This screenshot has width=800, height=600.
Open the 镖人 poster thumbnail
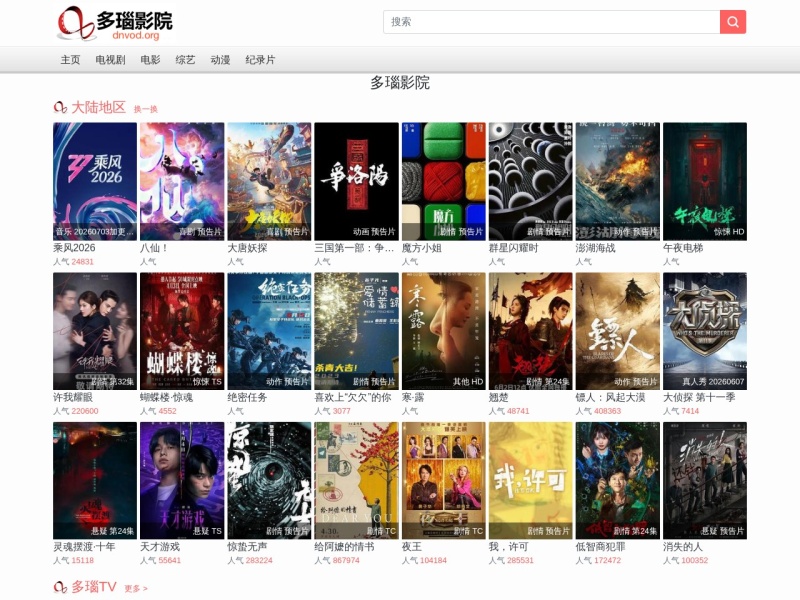618,331
